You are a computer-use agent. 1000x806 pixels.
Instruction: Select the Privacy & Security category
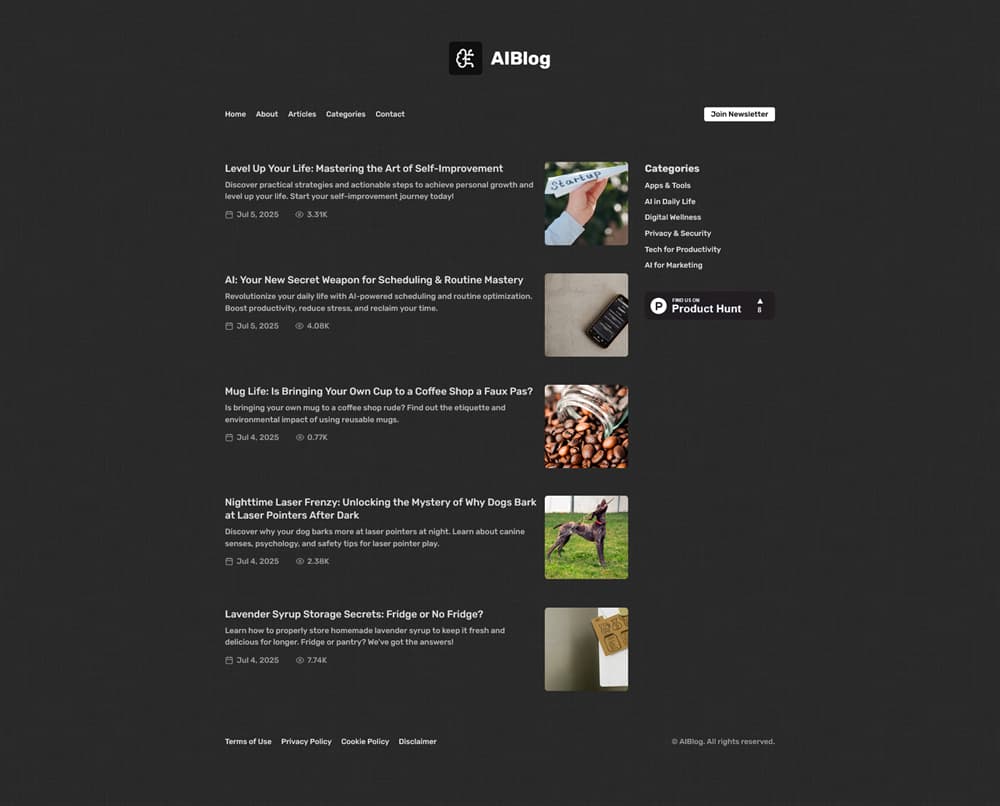point(677,233)
